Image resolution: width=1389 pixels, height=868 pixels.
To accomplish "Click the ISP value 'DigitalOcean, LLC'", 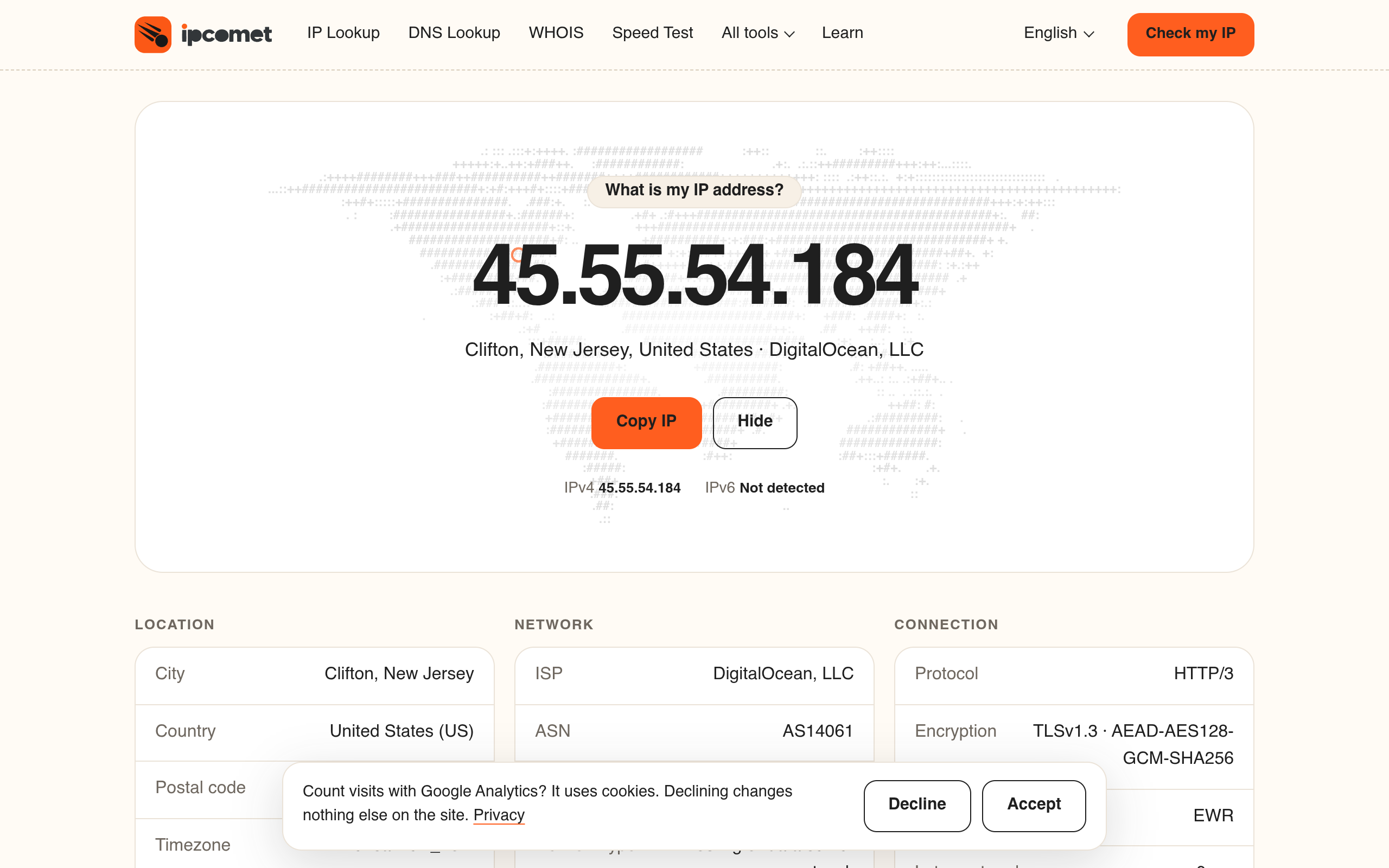I will [783, 673].
